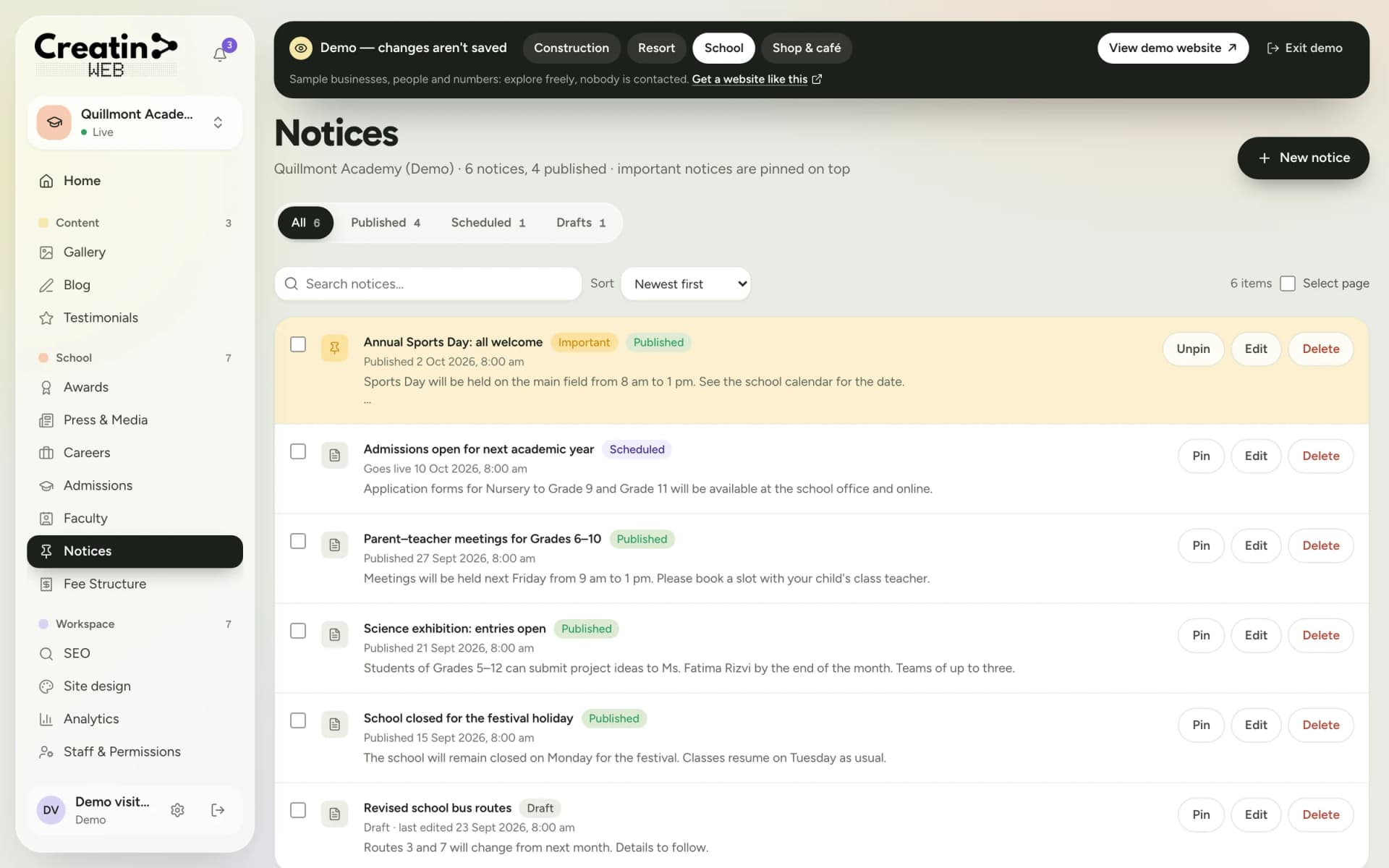The height and width of the screenshot is (868, 1389).
Task: Click the Testimonials star icon
Action: (x=46, y=318)
